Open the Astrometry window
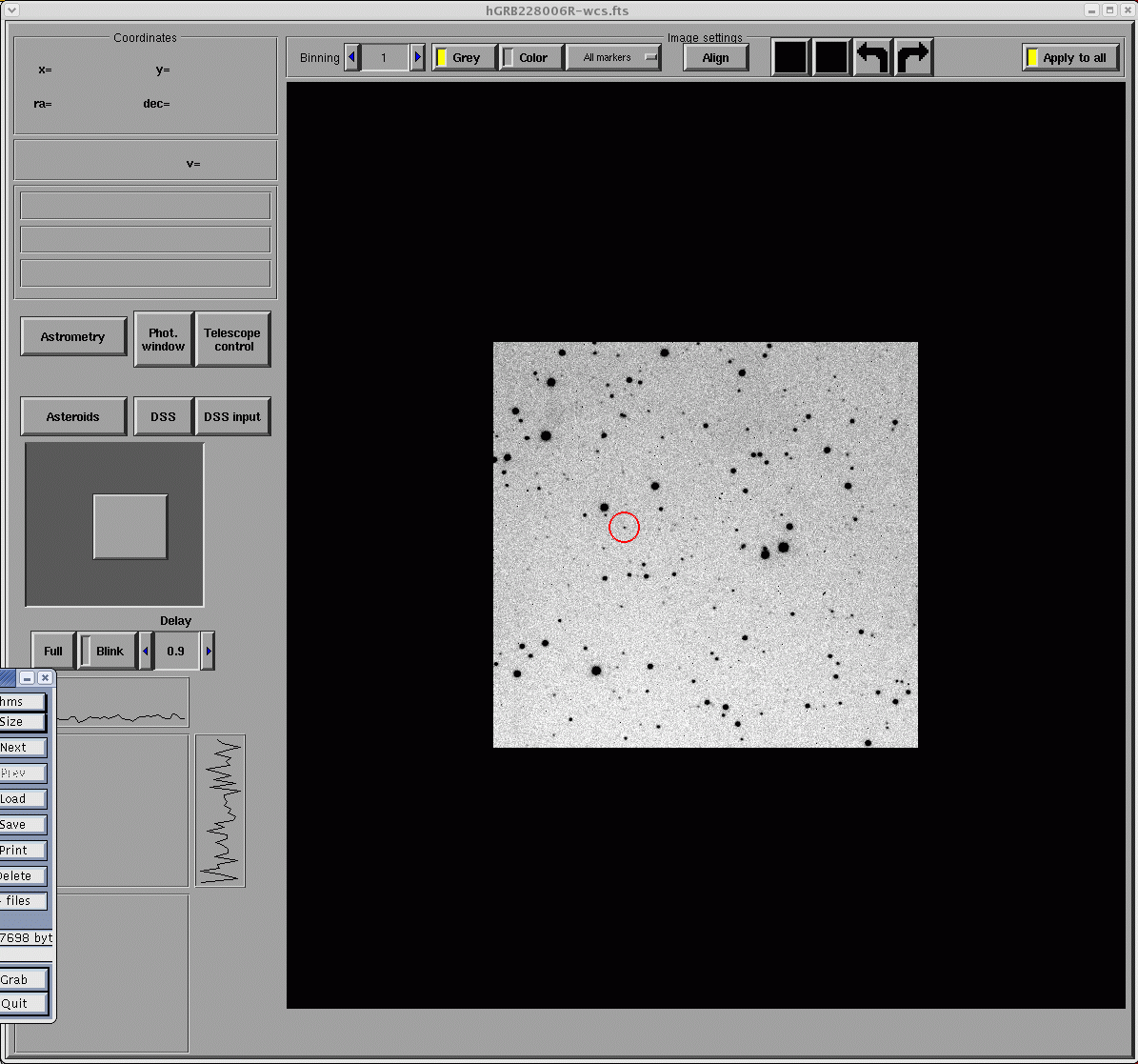 (x=73, y=336)
